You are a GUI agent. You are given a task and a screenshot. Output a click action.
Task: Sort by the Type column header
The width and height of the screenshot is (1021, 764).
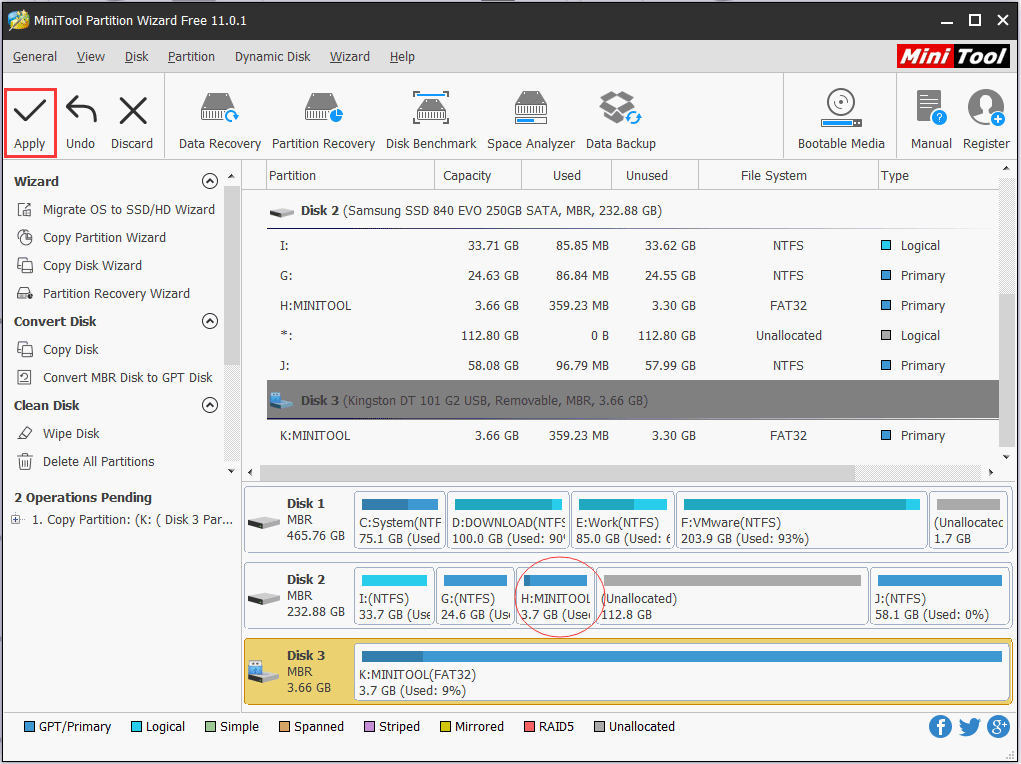click(938, 176)
